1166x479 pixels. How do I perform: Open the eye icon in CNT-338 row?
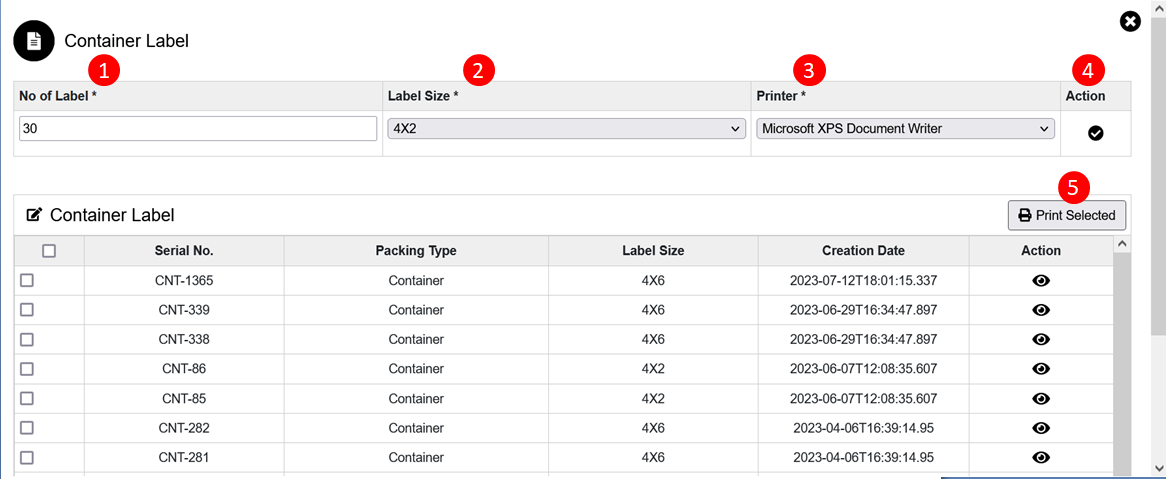pyautogui.click(x=1040, y=339)
